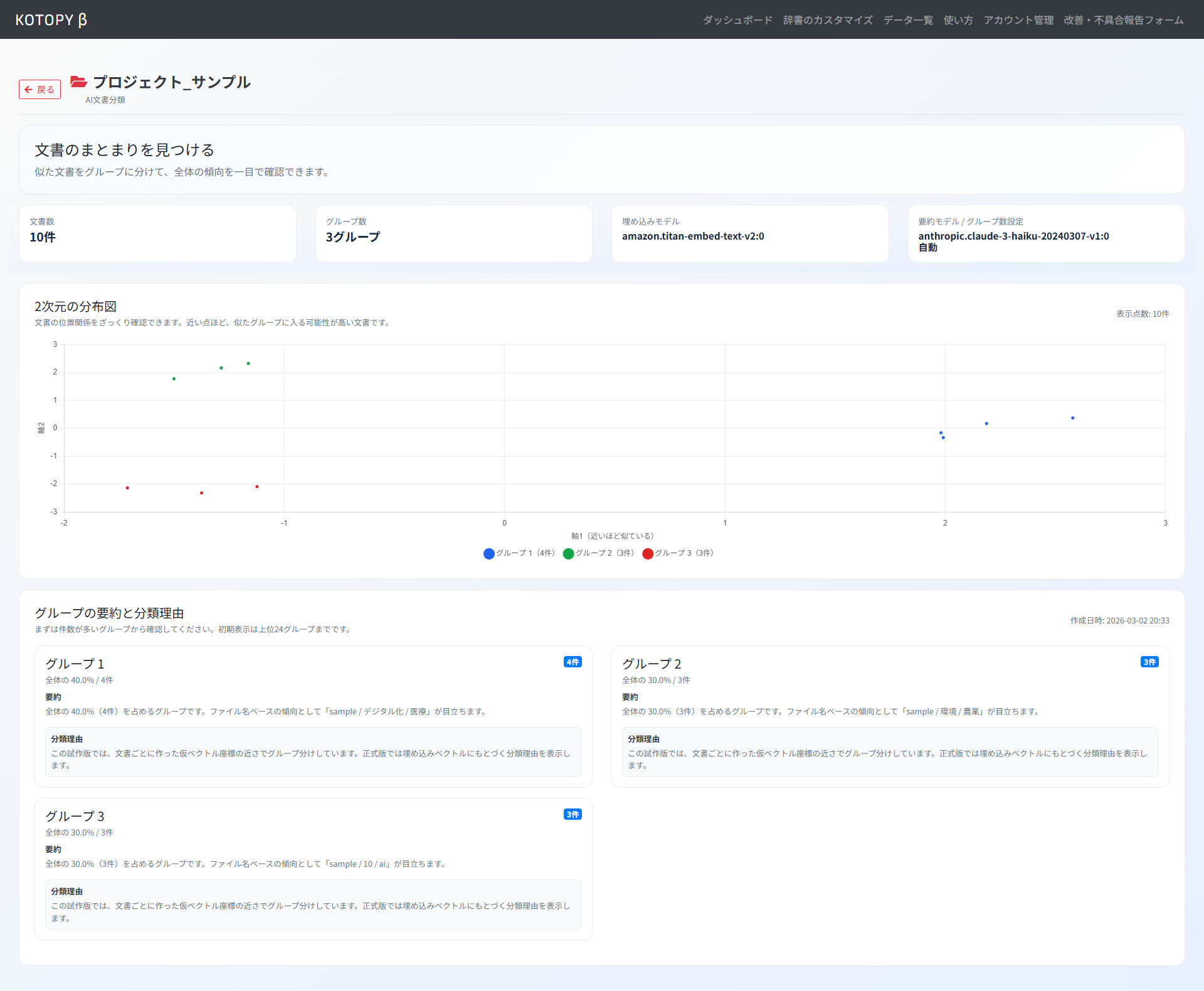Select the グループ 3 card heading
The width and height of the screenshot is (1204, 991).
tap(75, 816)
